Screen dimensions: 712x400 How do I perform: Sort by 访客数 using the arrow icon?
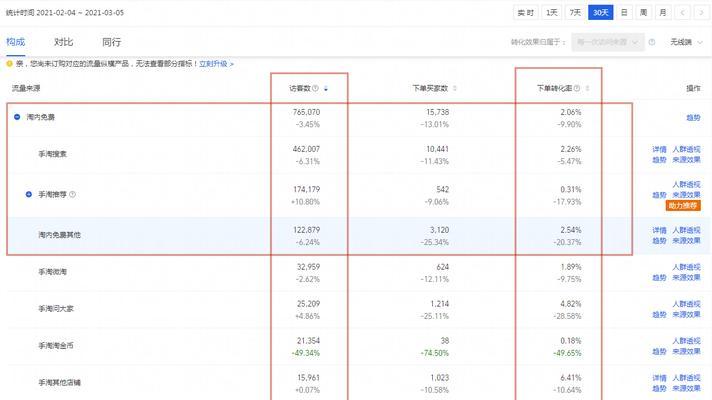pos(326,89)
